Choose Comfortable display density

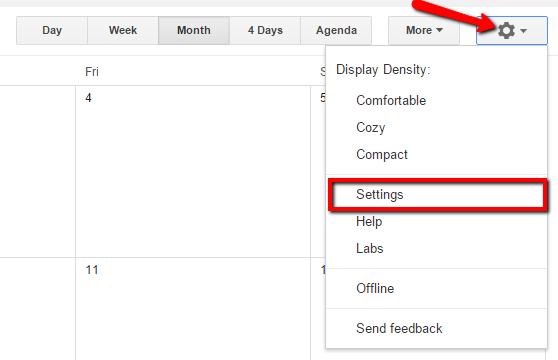tap(437, 101)
